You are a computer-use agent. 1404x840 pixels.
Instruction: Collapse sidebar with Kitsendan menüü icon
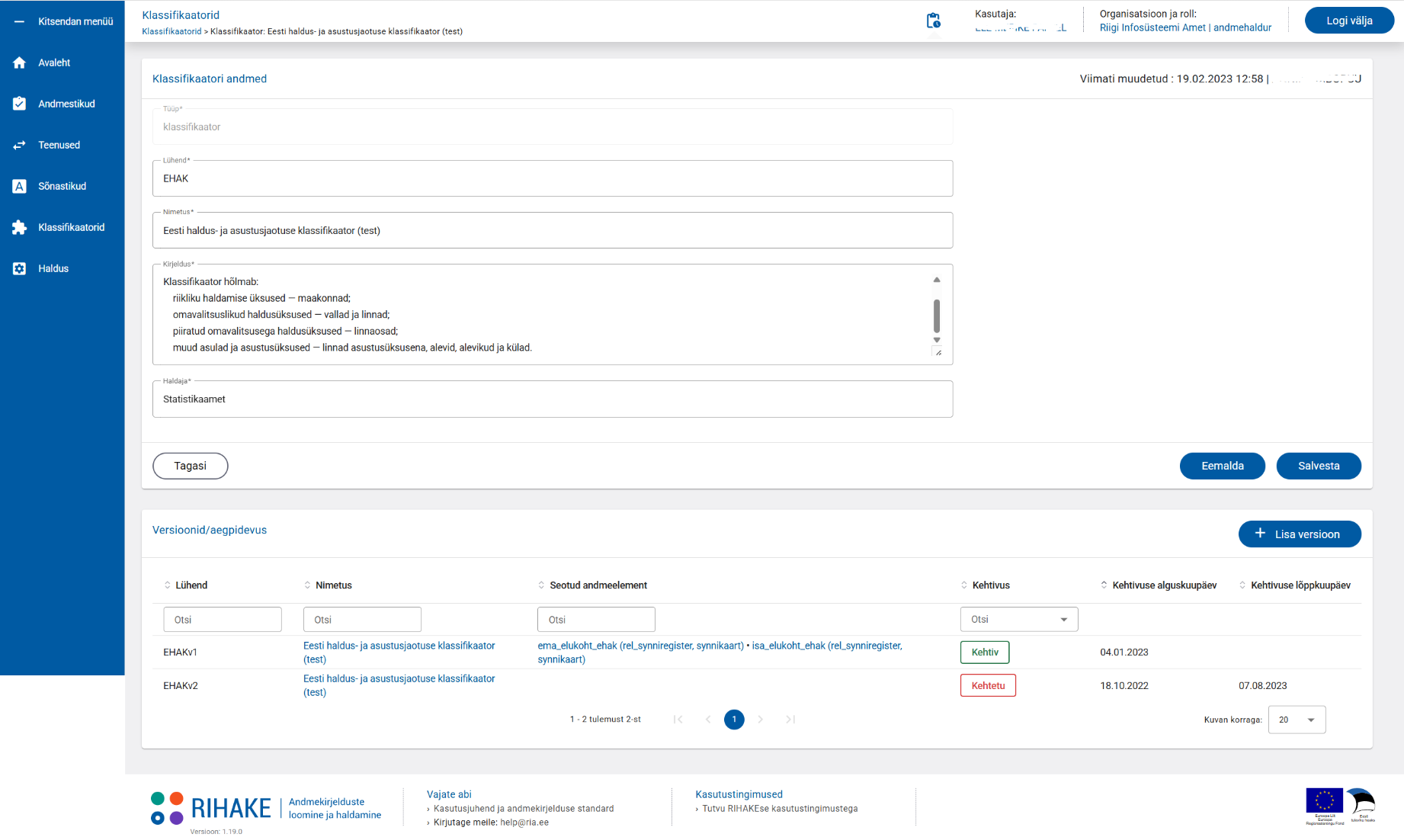(20, 21)
